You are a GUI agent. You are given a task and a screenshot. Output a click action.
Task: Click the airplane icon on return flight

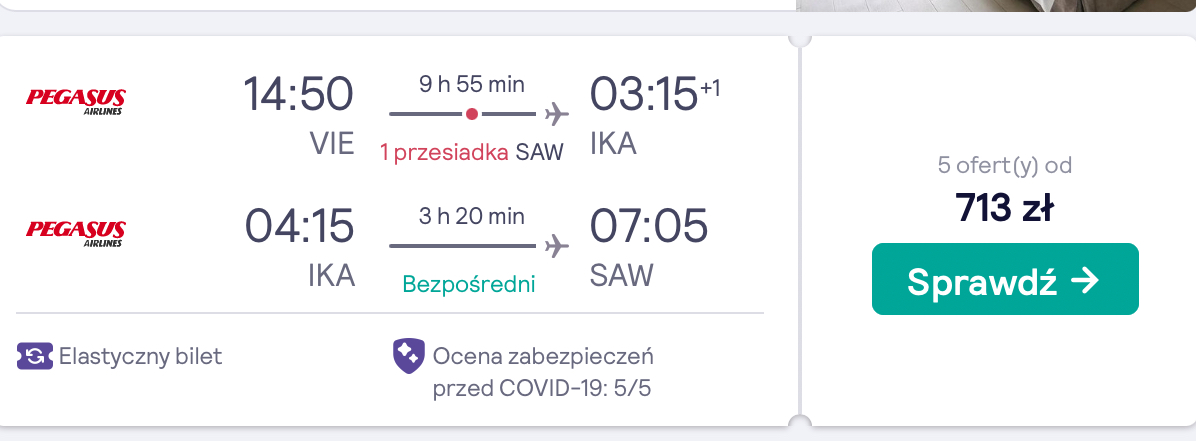[557, 246]
